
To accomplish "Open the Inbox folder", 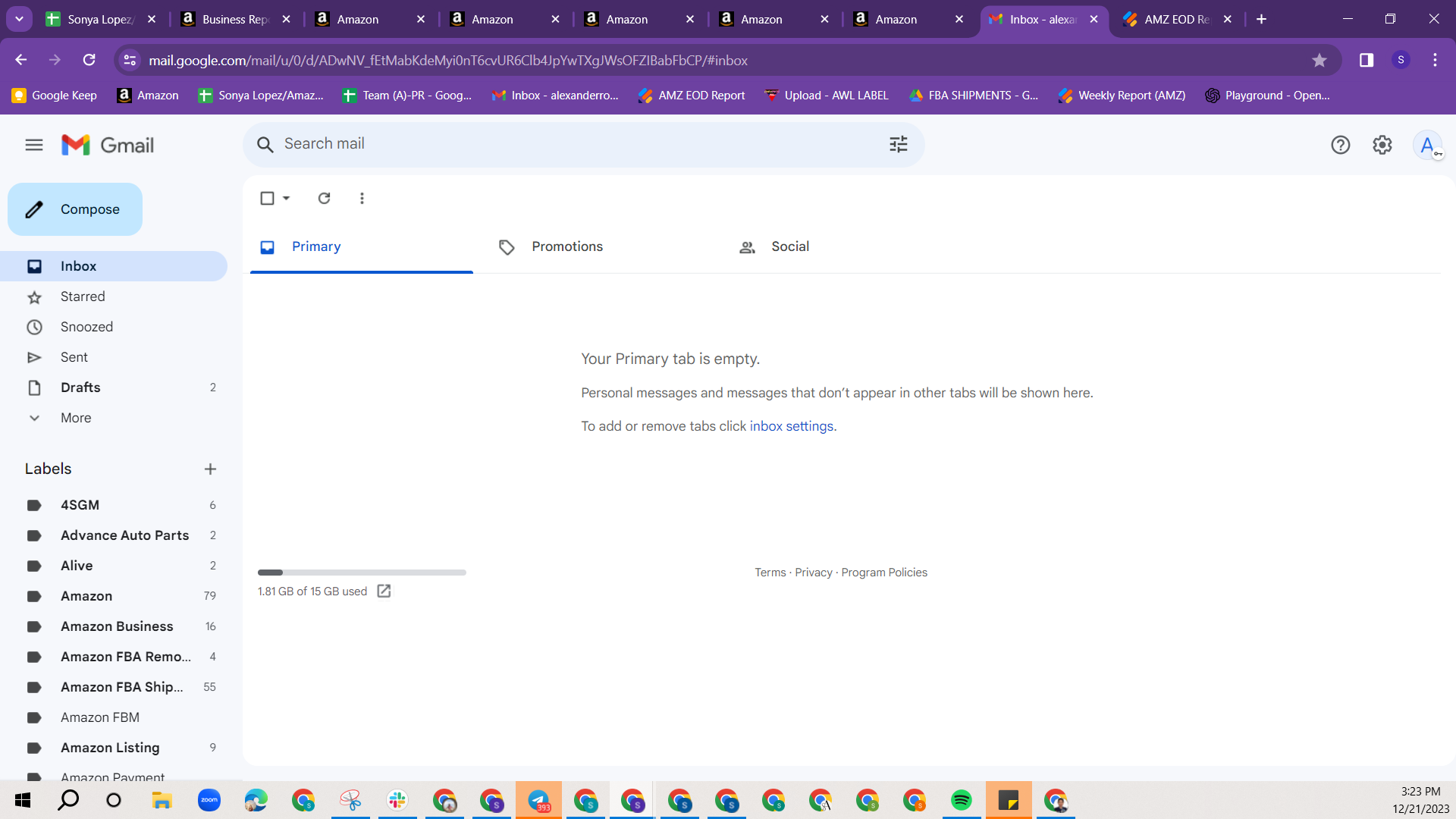I will 114,266.
